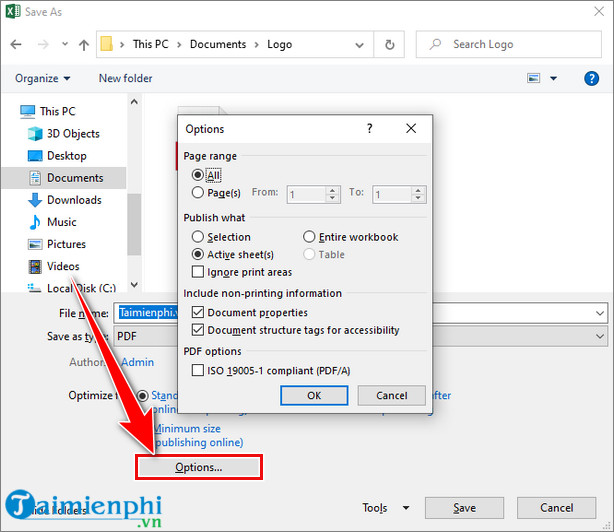Close the Options dialog
The width and height of the screenshot is (614, 532).
tap(411, 128)
